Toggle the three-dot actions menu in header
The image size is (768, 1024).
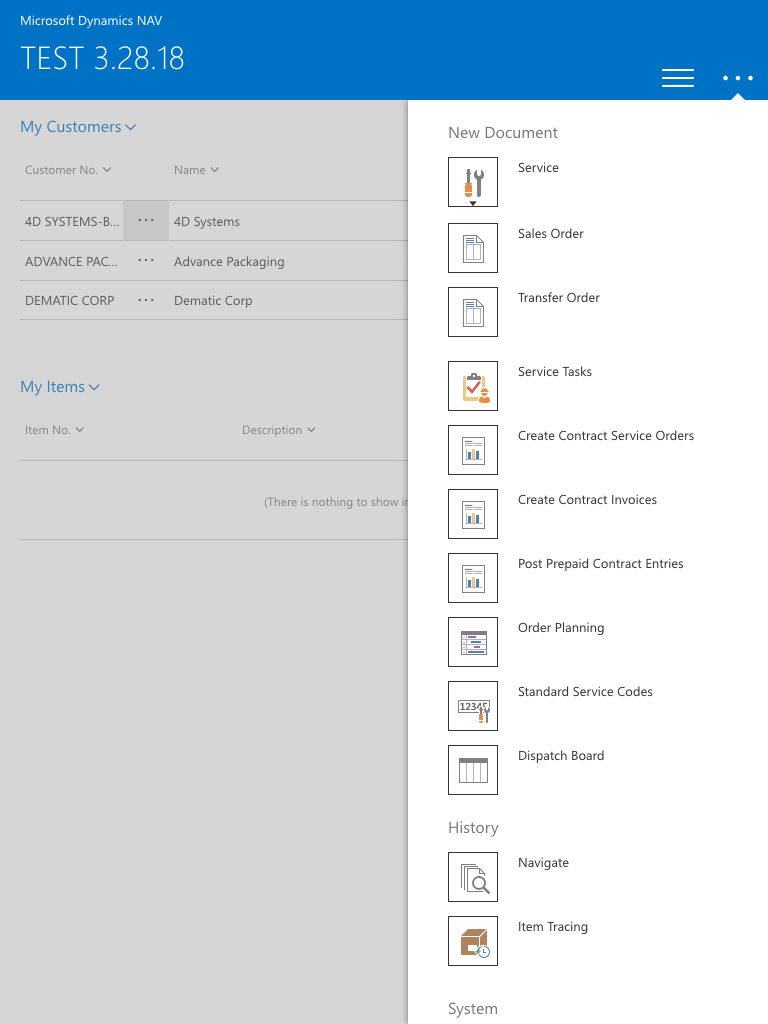[x=737, y=78]
